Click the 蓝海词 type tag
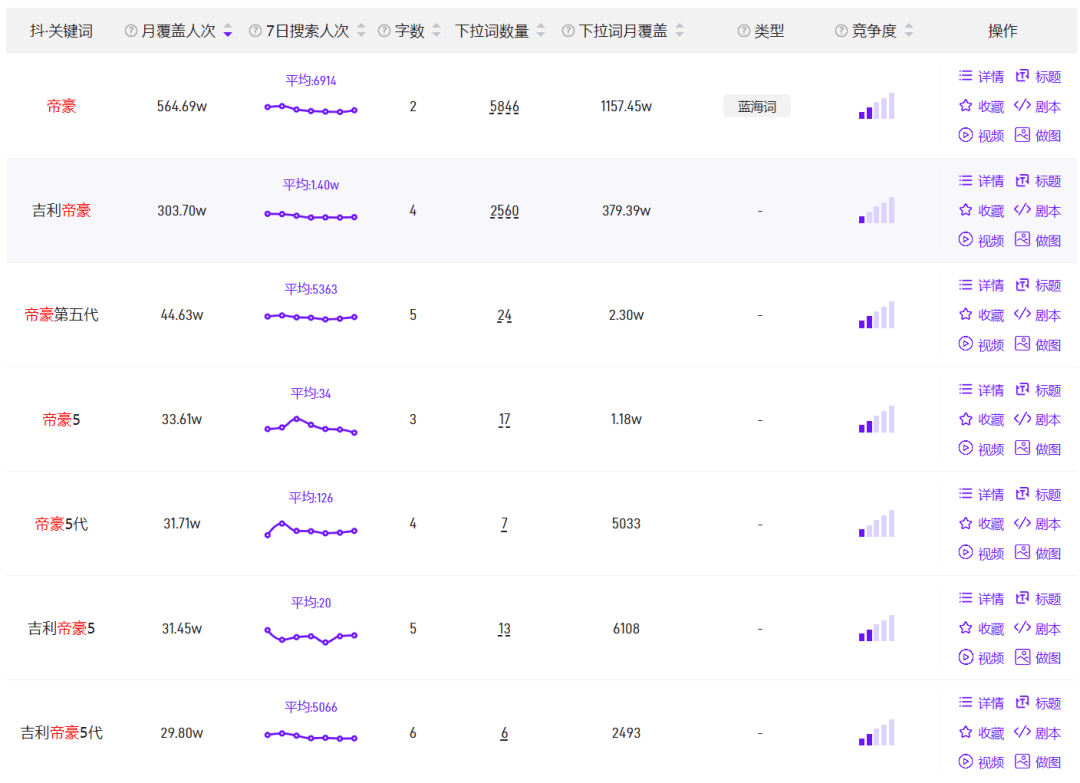Screen dimensions: 1080x783 click(x=757, y=107)
